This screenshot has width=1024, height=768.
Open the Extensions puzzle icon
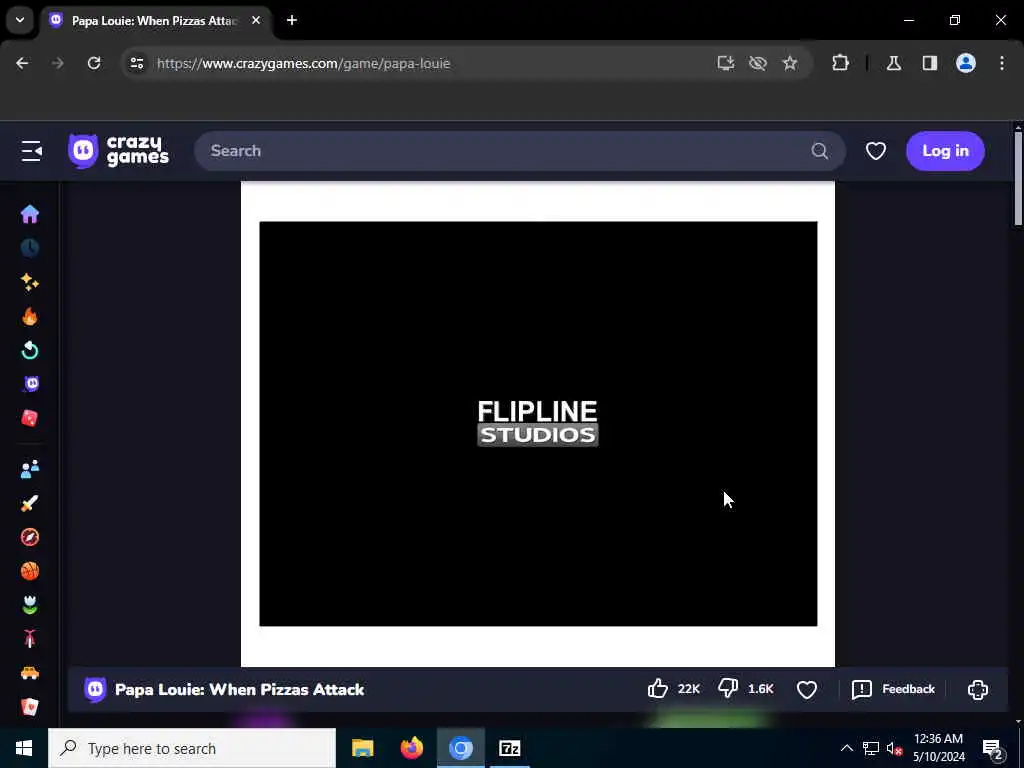click(x=840, y=63)
